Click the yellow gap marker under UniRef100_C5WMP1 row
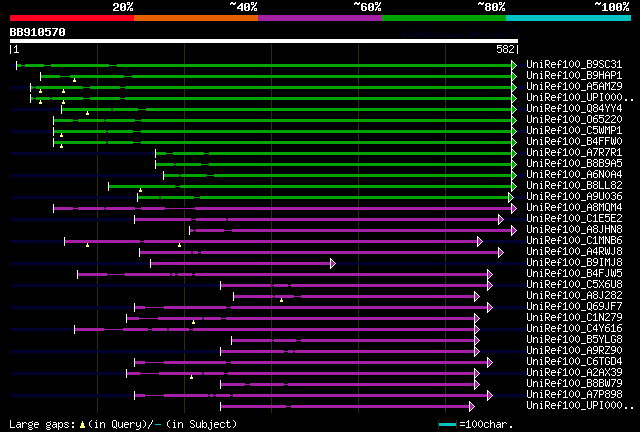This screenshot has height=432, width=640. 61,135
